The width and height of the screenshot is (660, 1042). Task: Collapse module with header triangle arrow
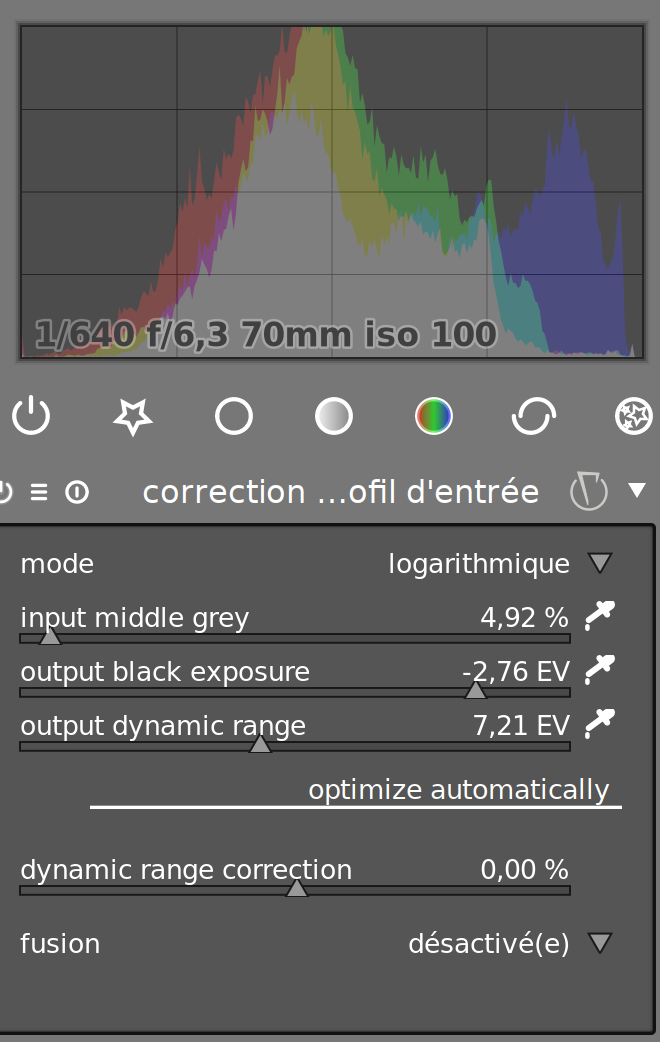click(637, 490)
